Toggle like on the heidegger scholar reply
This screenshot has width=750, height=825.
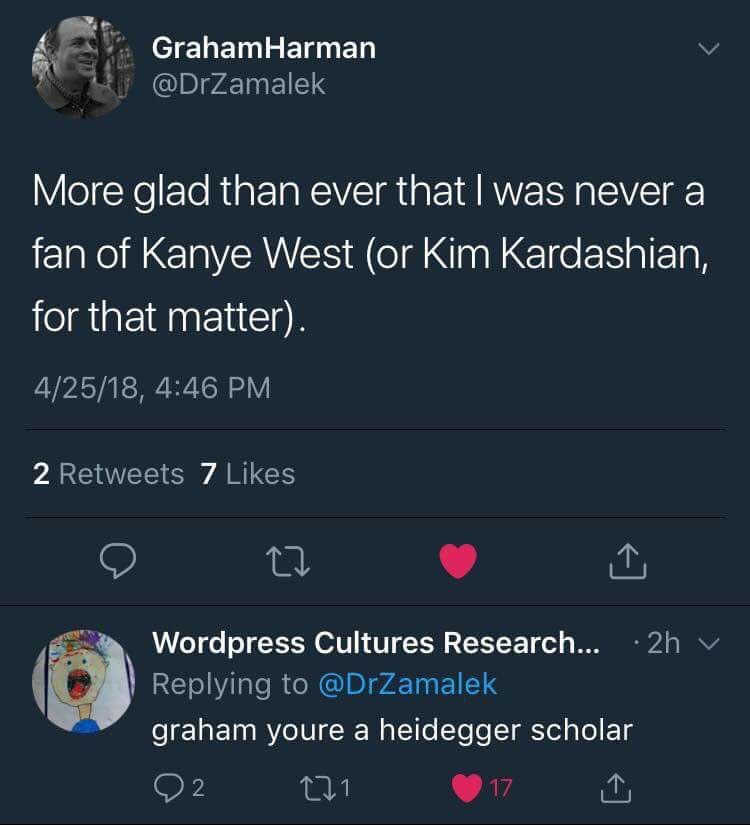click(x=467, y=788)
